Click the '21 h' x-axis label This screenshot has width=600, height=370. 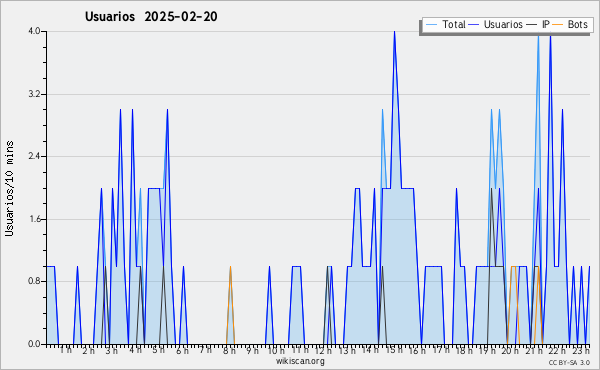[x=534, y=351]
